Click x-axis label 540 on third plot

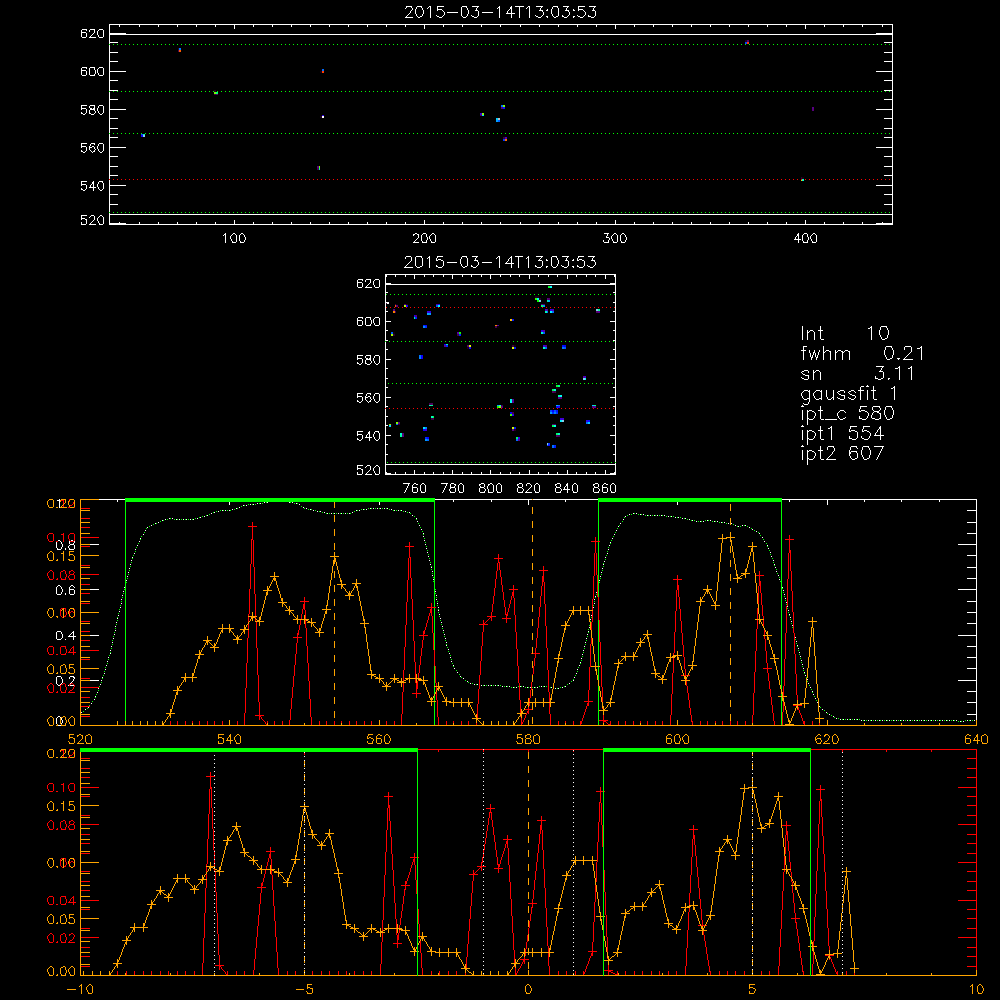point(230,739)
